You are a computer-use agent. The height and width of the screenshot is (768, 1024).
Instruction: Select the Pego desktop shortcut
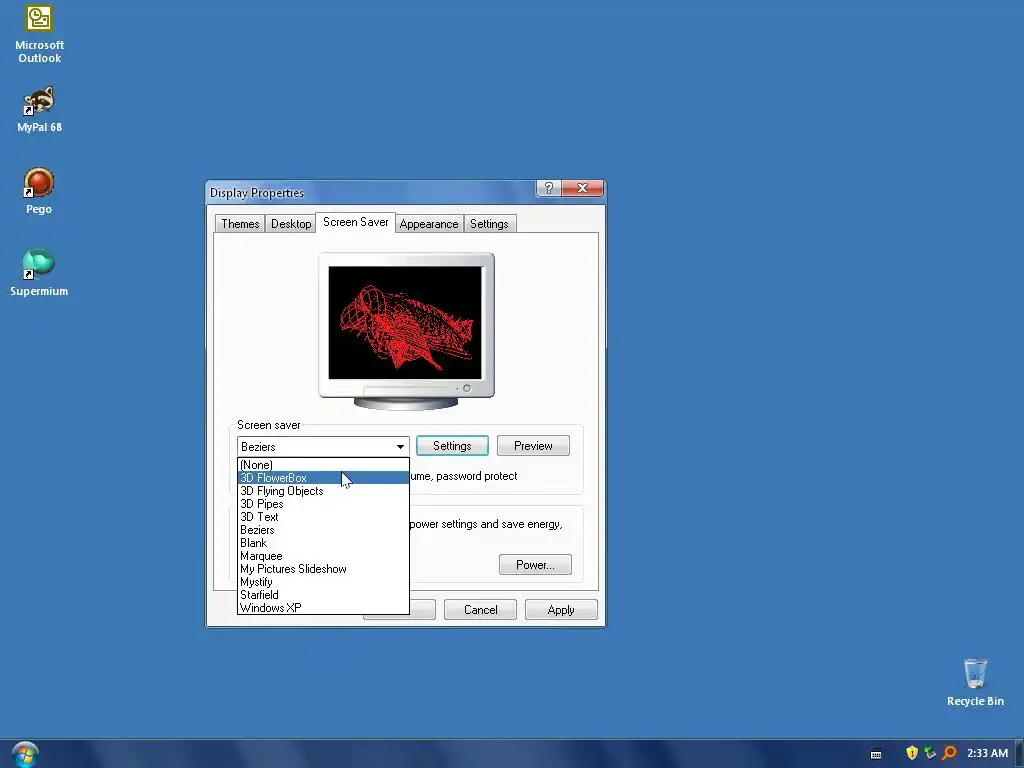(39, 191)
